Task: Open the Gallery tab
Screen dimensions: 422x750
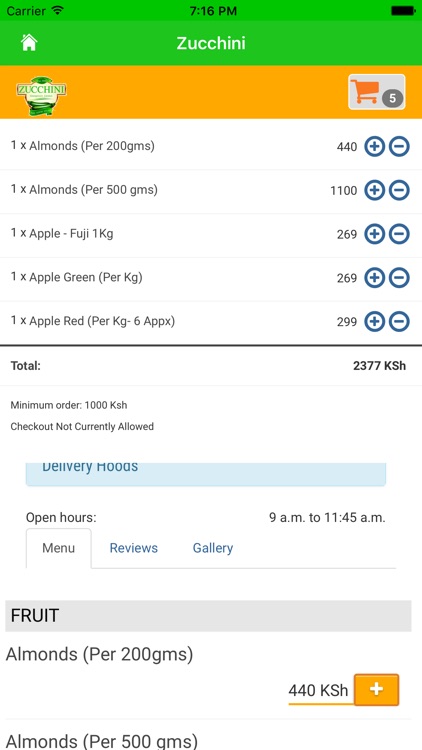Action: coord(213,548)
